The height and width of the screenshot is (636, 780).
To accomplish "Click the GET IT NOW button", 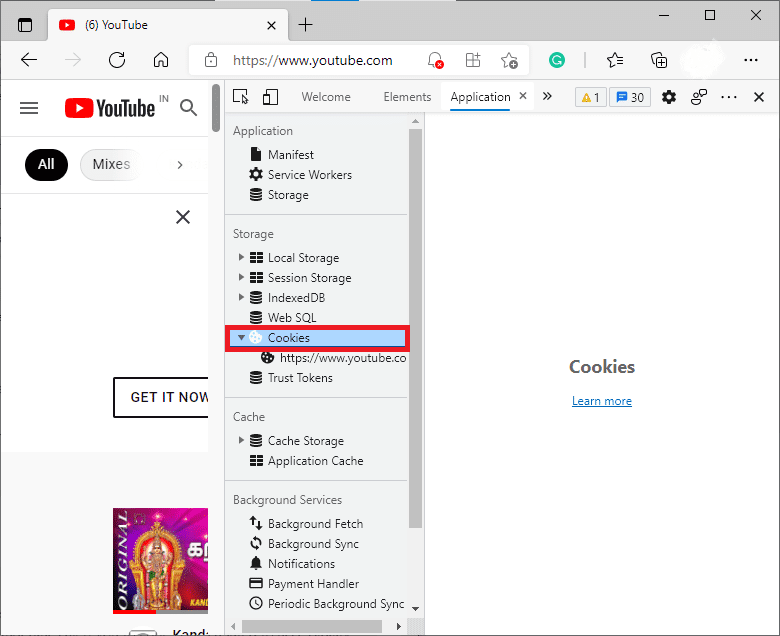I will [x=161, y=397].
